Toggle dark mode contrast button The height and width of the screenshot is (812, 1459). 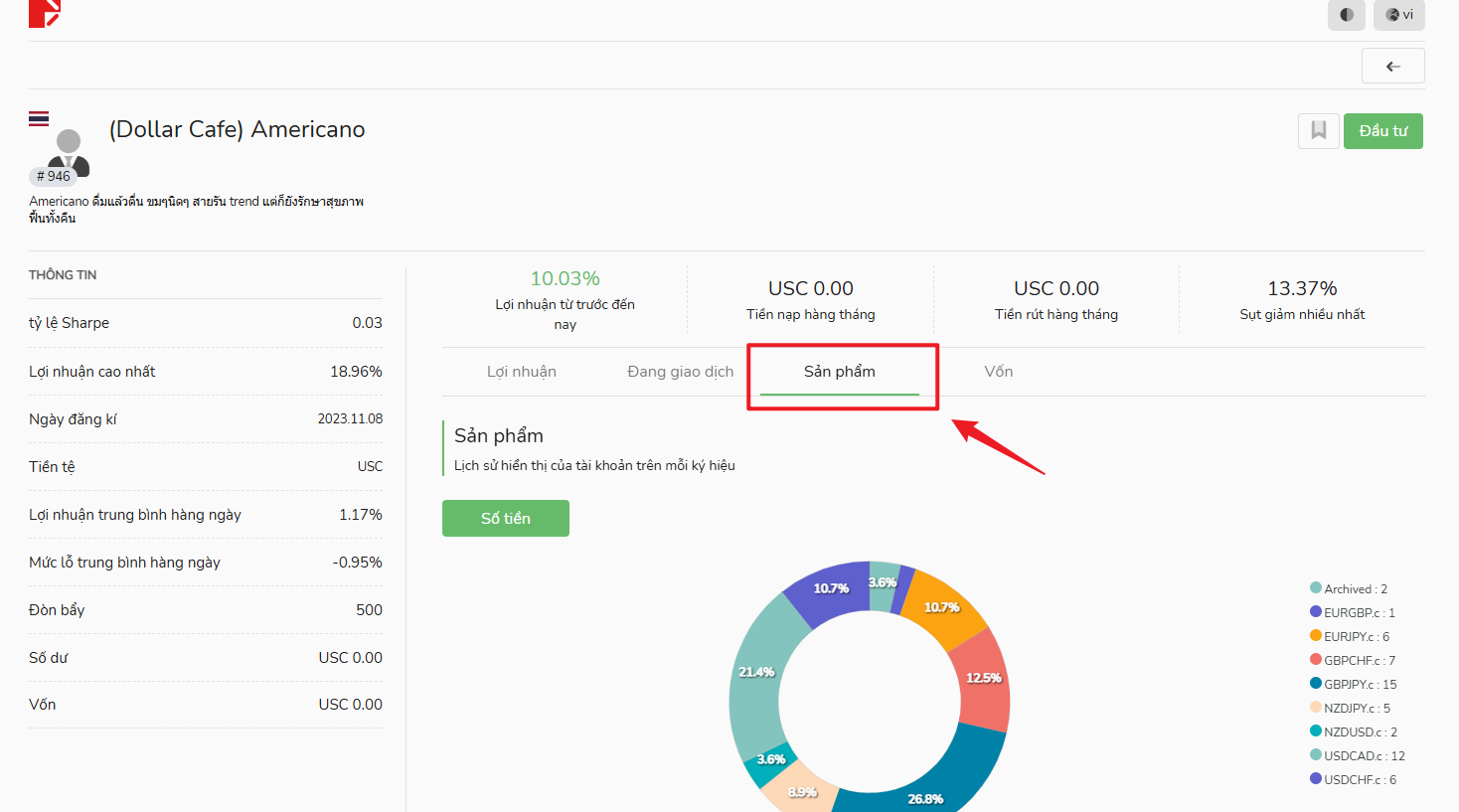pos(1347,15)
